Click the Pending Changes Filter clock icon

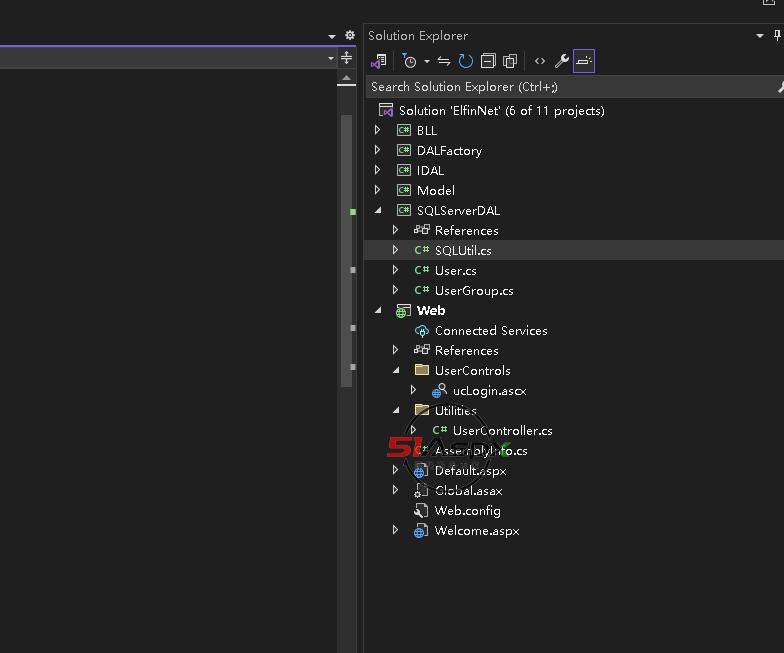409,61
